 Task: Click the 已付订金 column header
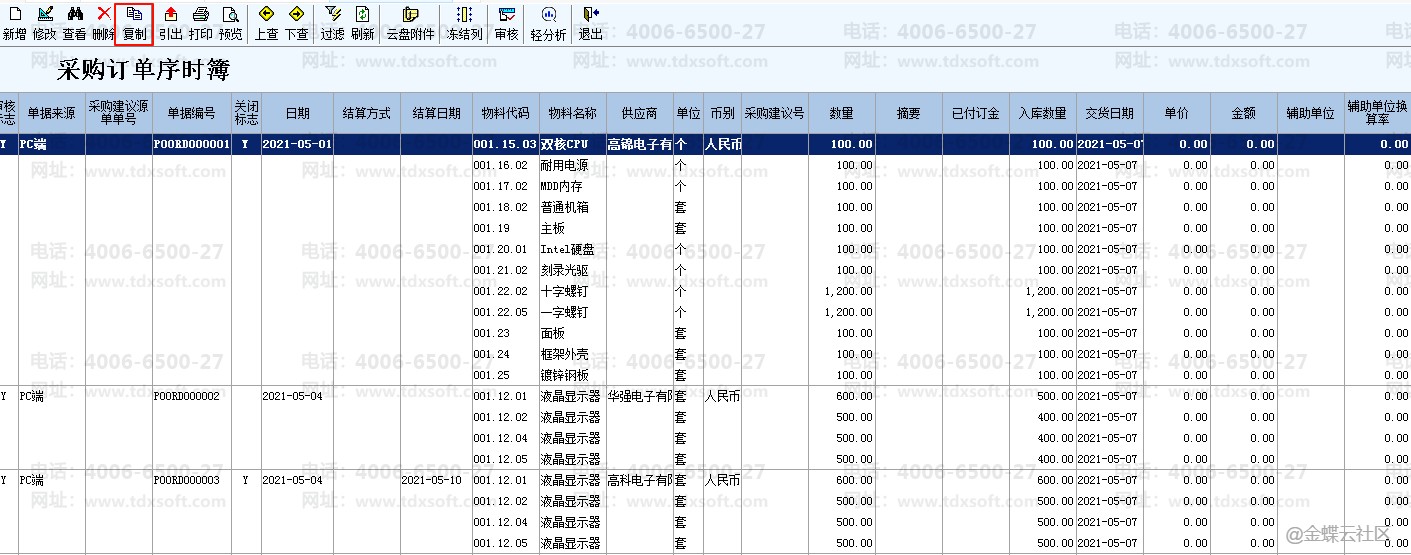976,113
